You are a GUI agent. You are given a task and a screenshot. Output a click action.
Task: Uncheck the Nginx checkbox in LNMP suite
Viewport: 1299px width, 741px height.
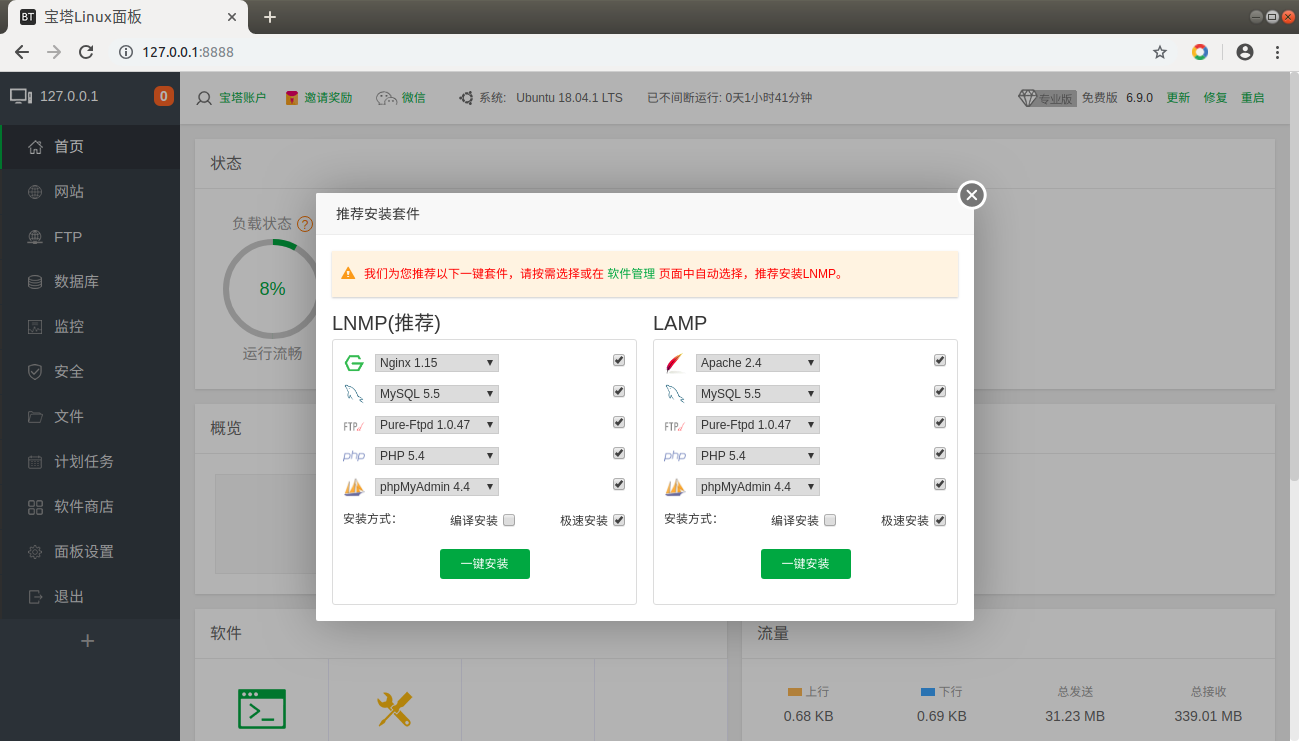tap(618, 360)
